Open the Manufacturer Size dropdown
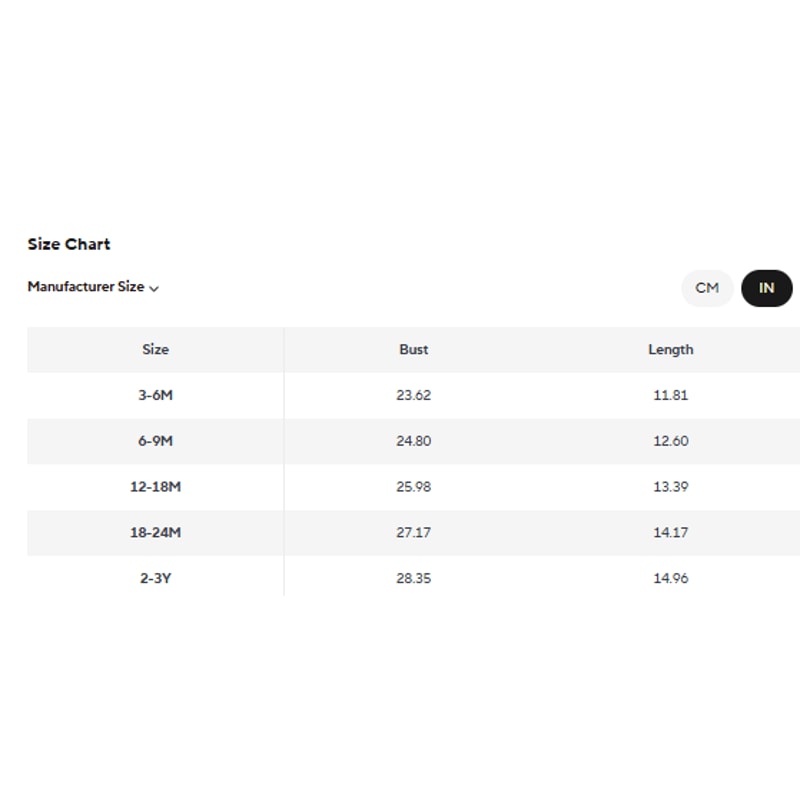The width and height of the screenshot is (800, 800). (87, 287)
